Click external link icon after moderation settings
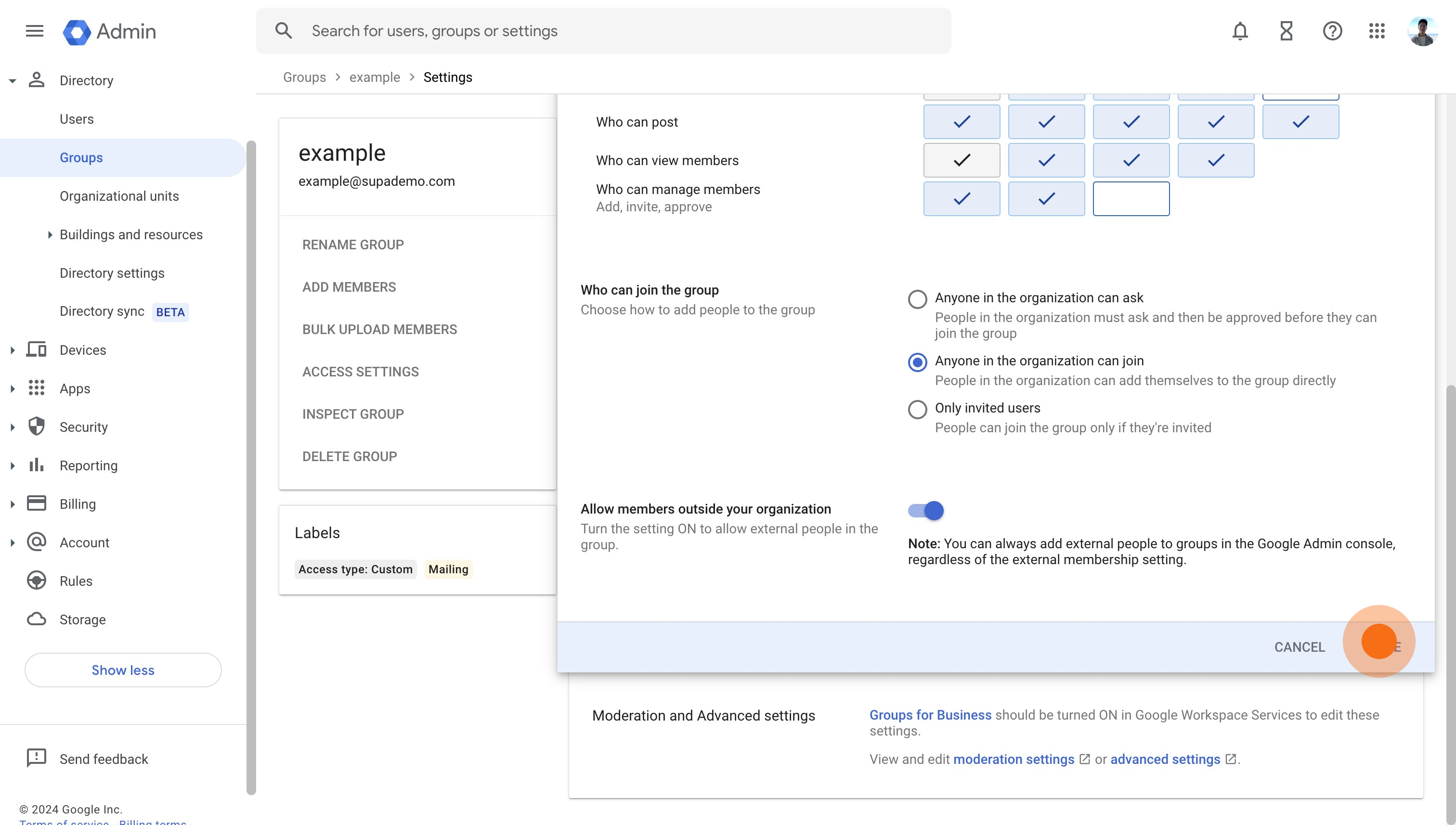Viewport: 1456px width, 825px height. point(1085,759)
